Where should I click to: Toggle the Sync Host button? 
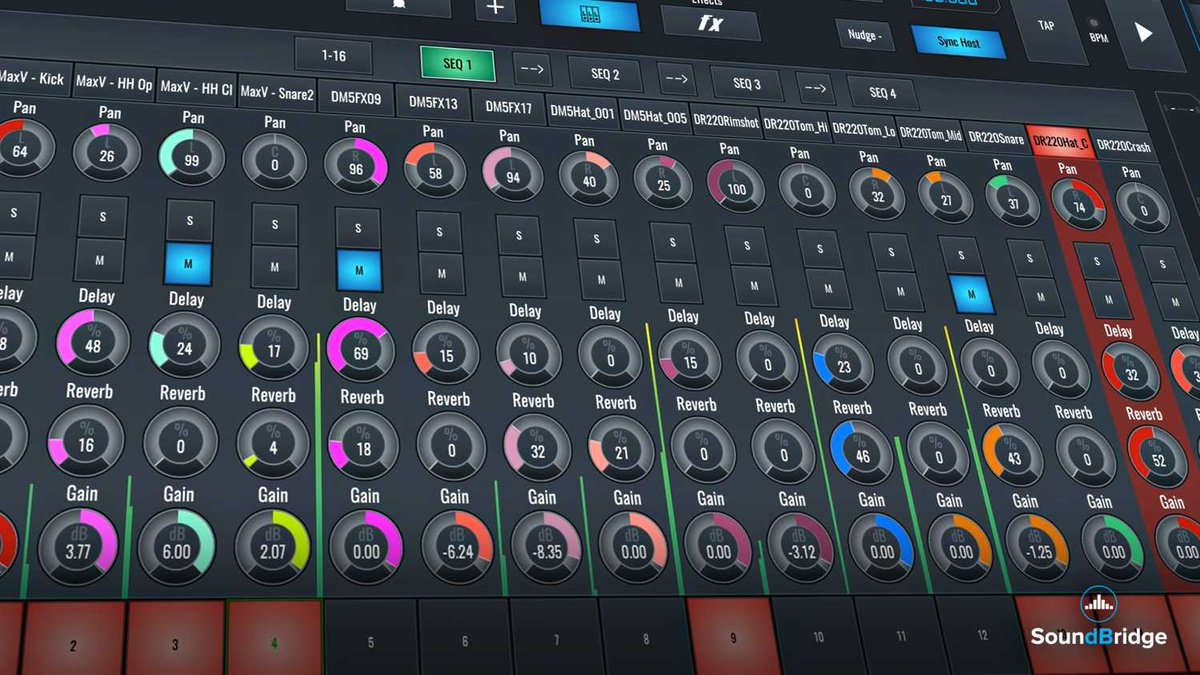tap(958, 43)
